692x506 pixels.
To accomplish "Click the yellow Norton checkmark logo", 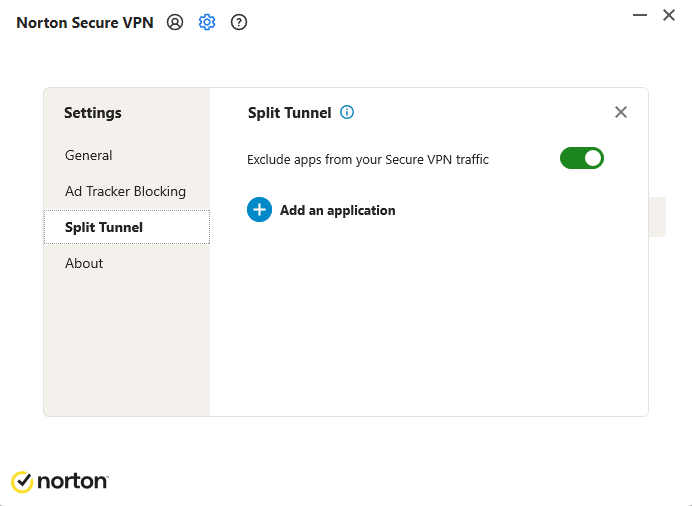I will (x=22, y=482).
